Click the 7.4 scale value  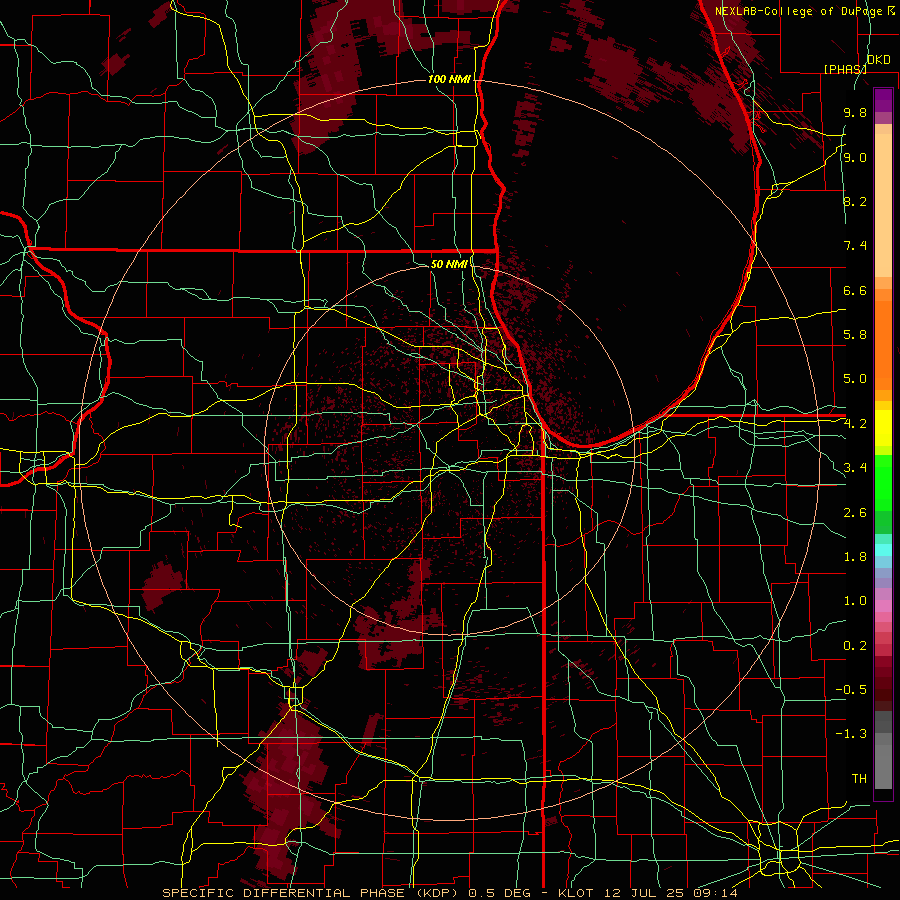point(855,246)
